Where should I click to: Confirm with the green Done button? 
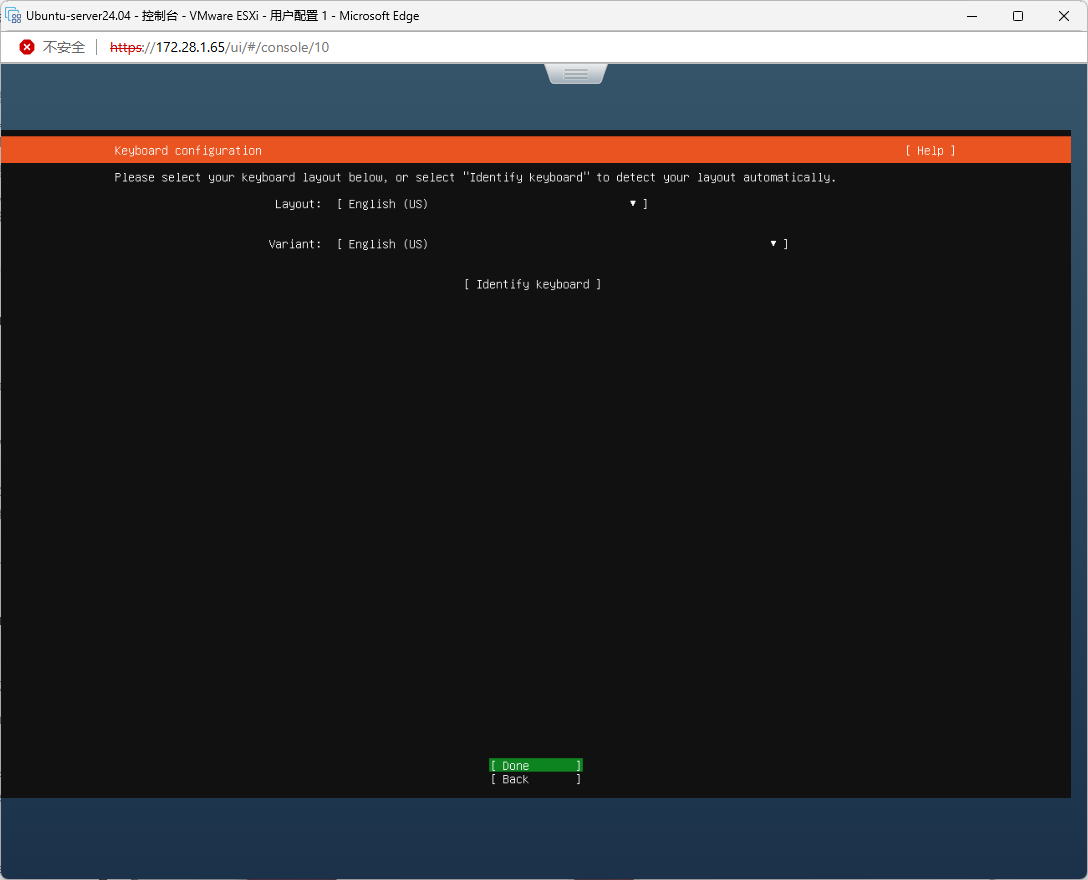(x=535, y=766)
